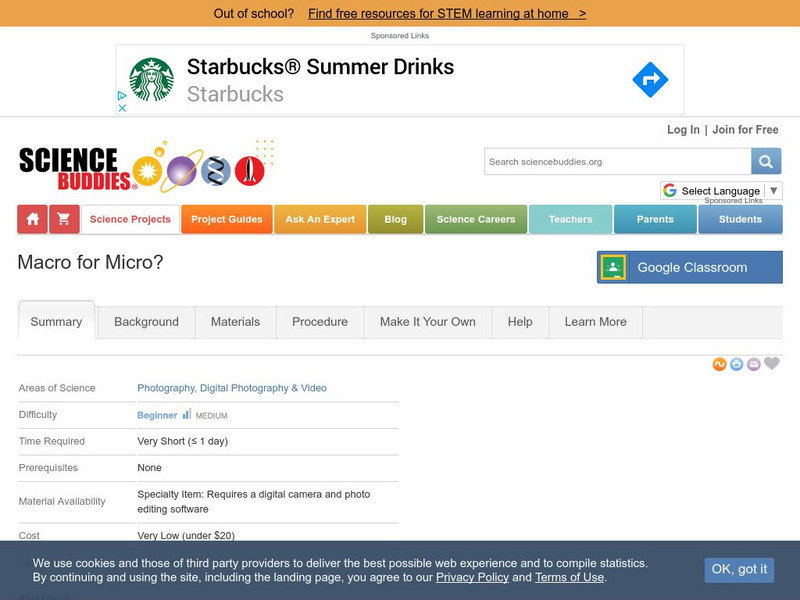Open the Terms of Use link
The width and height of the screenshot is (800, 600).
(569, 578)
